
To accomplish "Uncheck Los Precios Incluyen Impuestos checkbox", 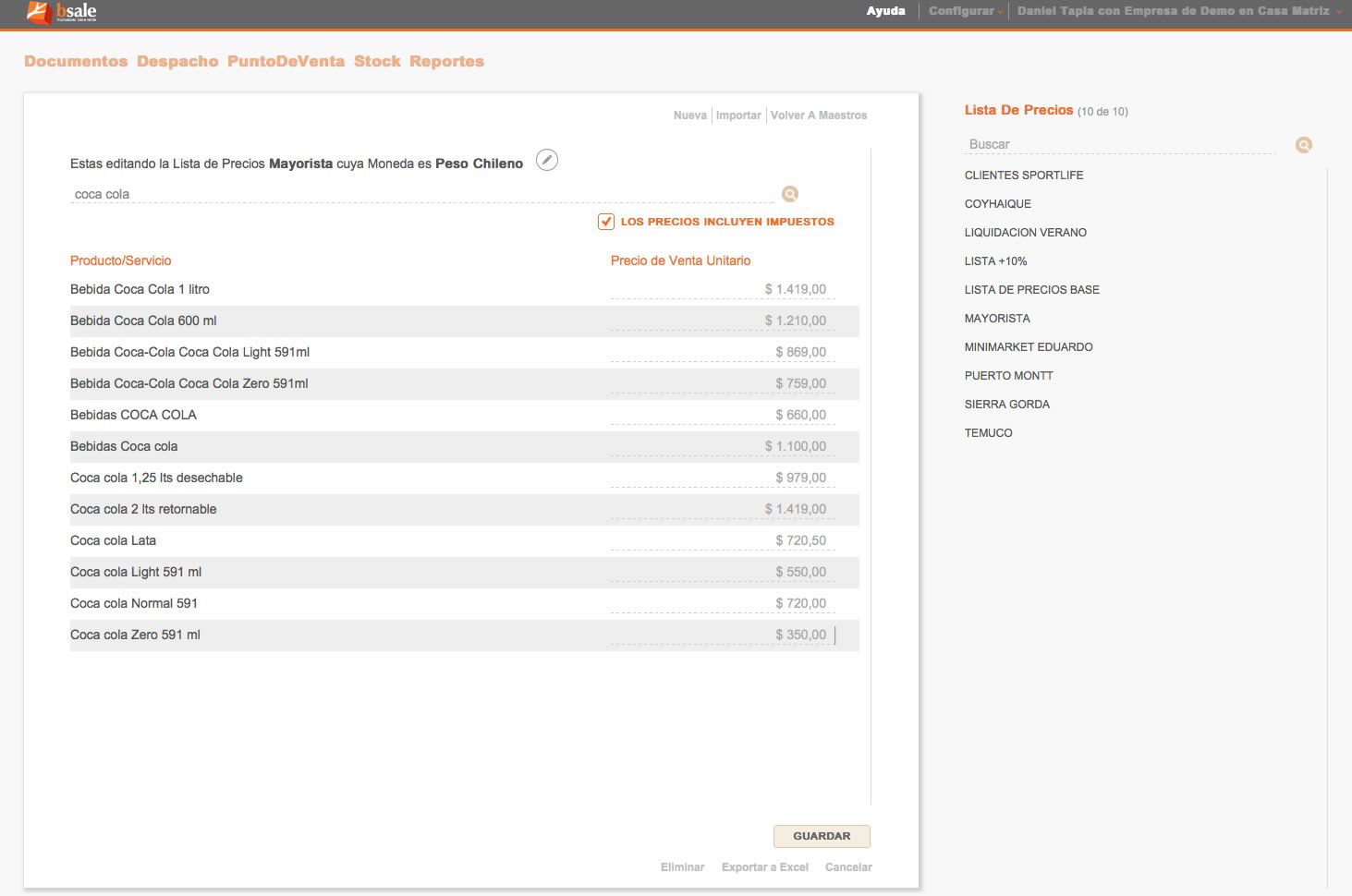I will click(x=606, y=222).
